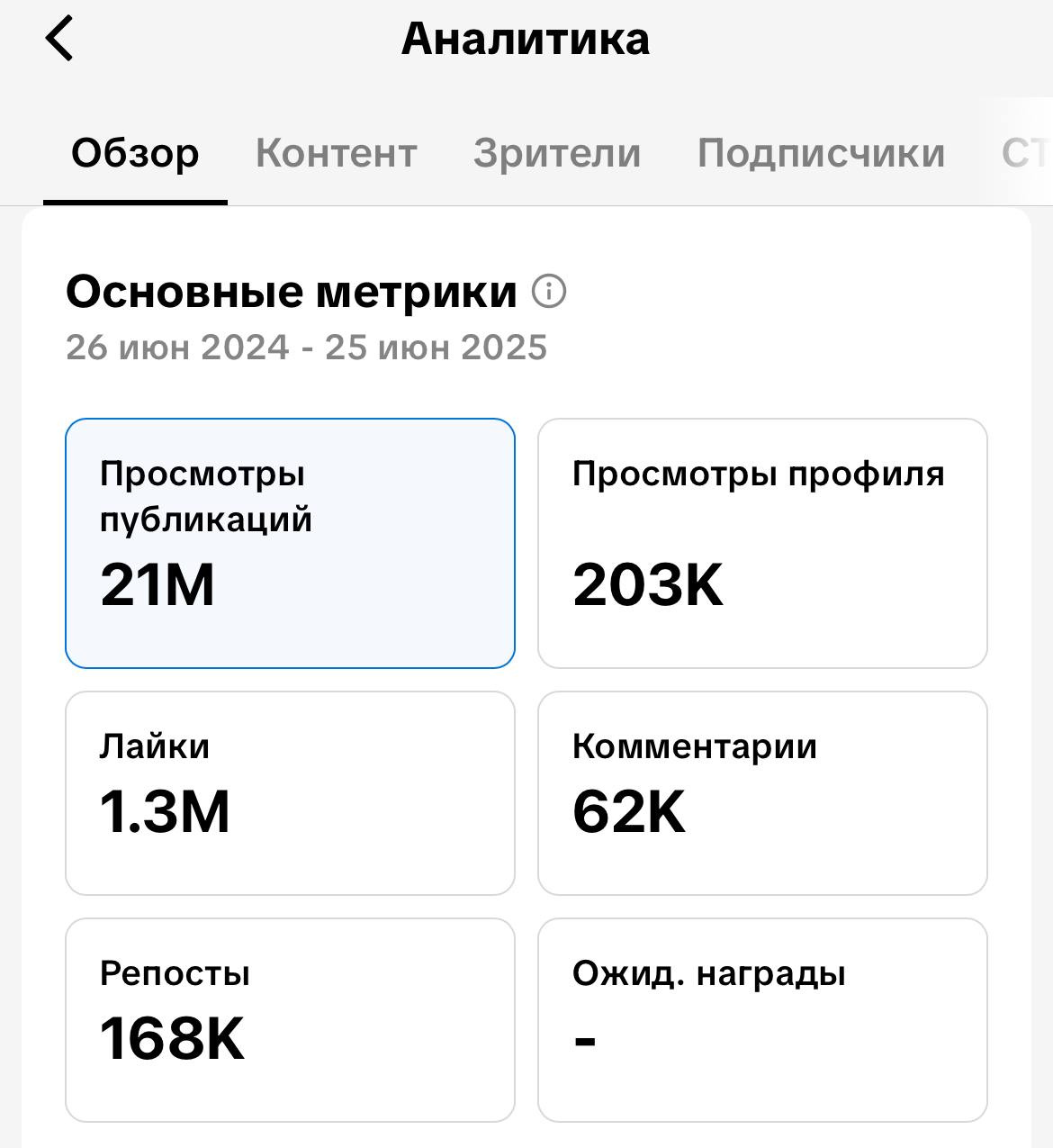The width and height of the screenshot is (1053, 1148).
Task: Open the Ожид. награды metric card
Action: (762, 1020)
